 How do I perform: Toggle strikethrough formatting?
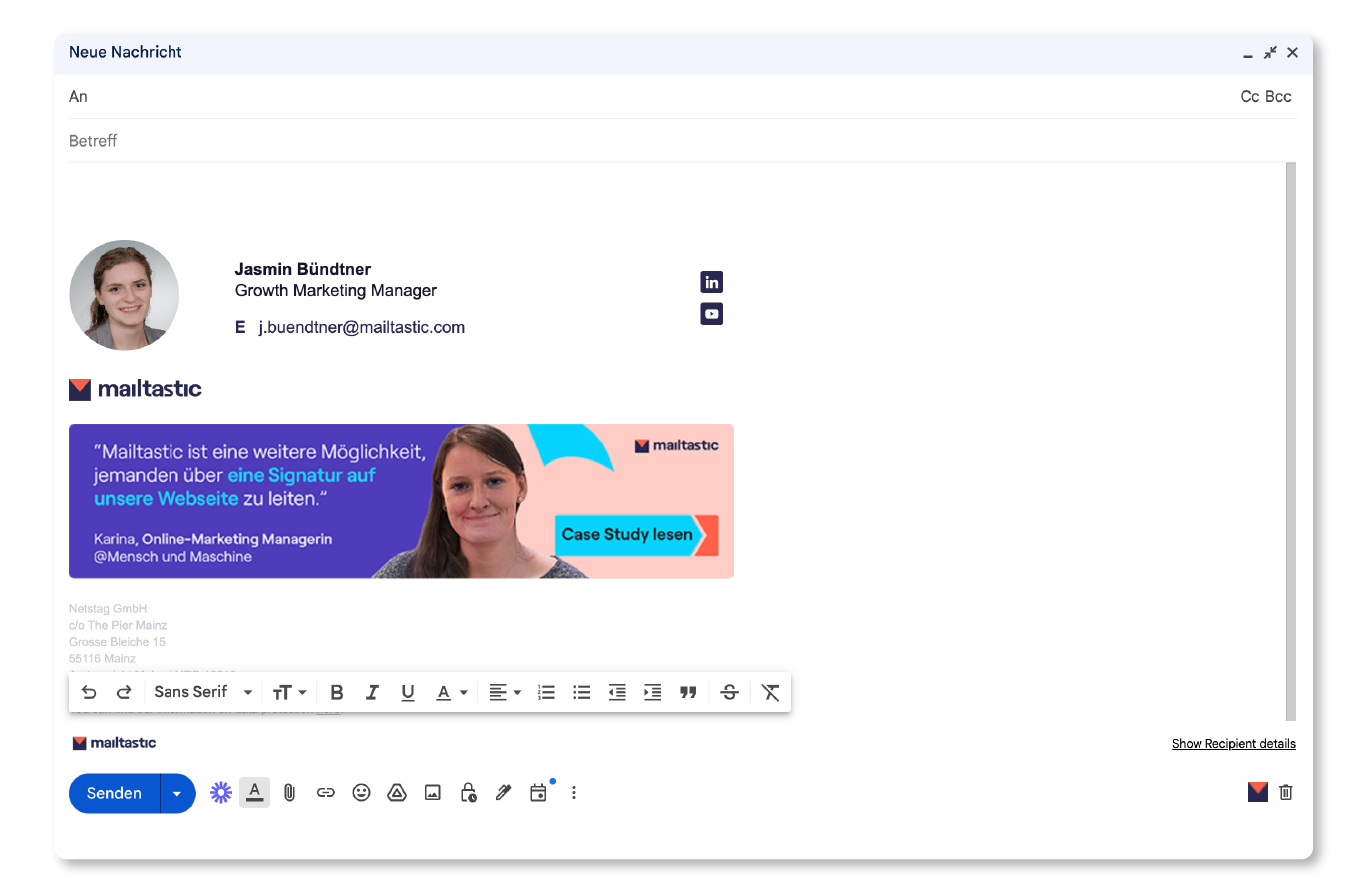coord(729,692)
